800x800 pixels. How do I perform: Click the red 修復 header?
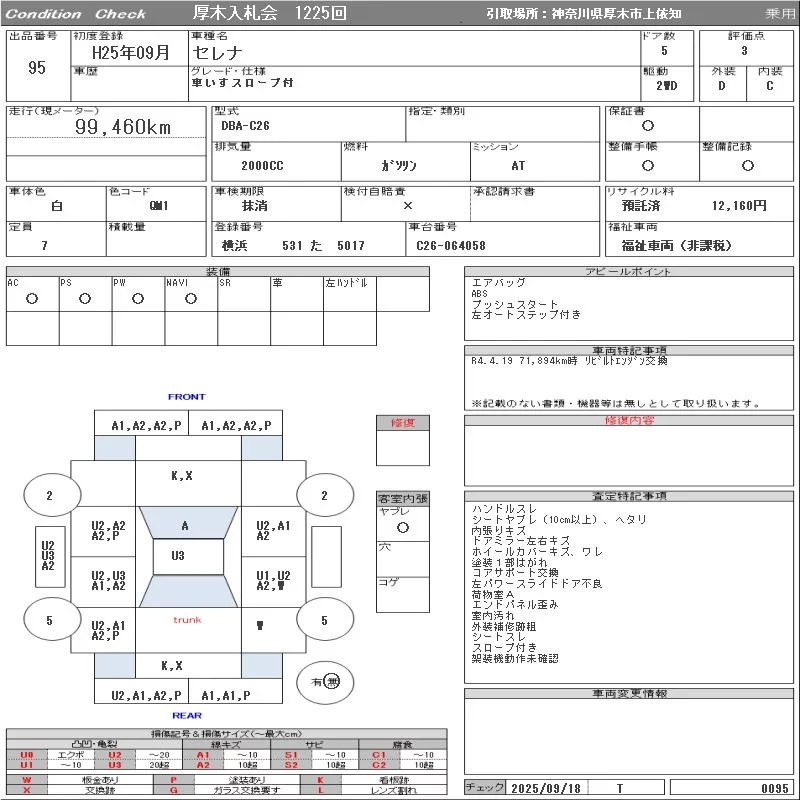tap(402, 423)
